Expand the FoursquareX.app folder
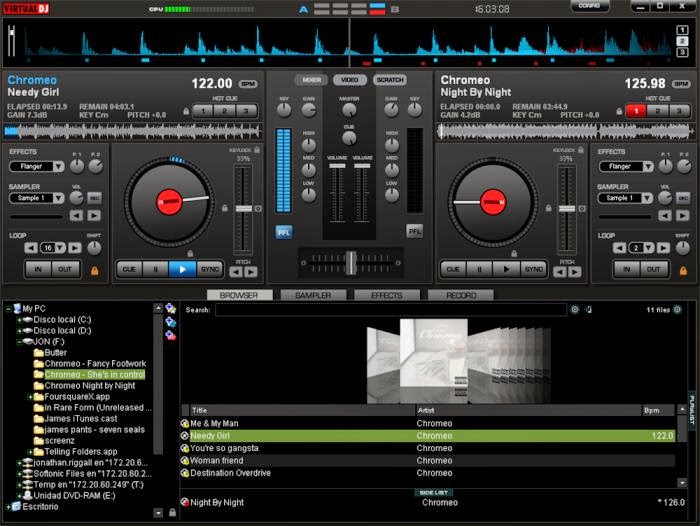 pos(30,397)
